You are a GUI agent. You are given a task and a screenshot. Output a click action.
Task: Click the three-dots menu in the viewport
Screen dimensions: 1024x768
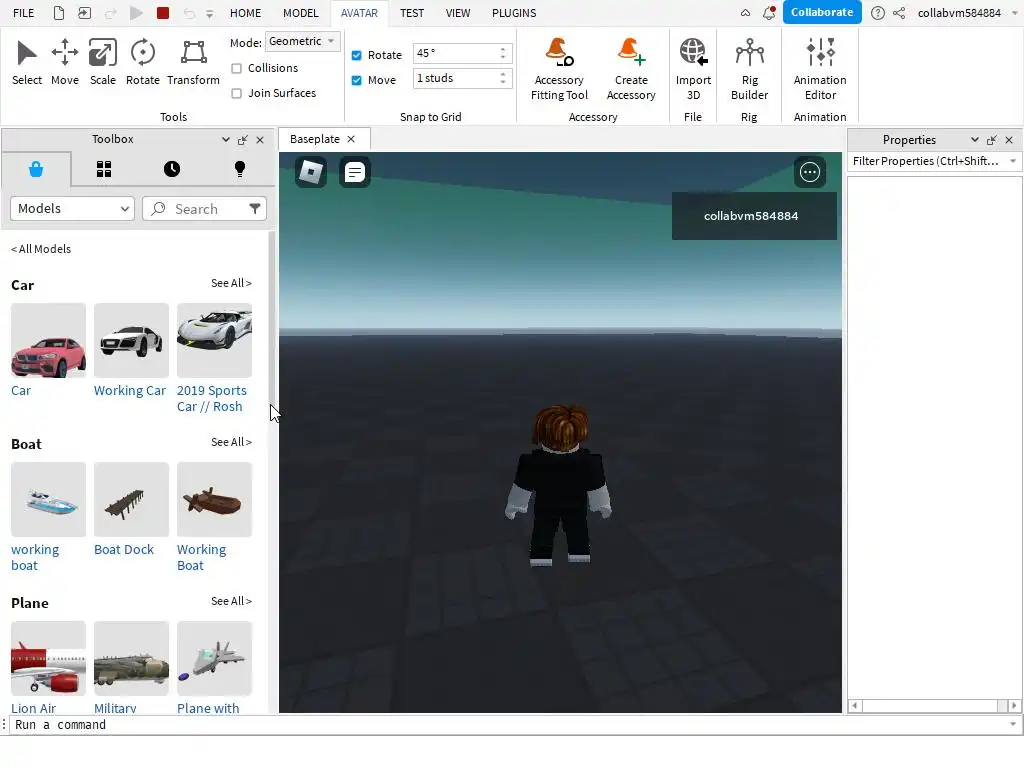click(x=810, y=172)
